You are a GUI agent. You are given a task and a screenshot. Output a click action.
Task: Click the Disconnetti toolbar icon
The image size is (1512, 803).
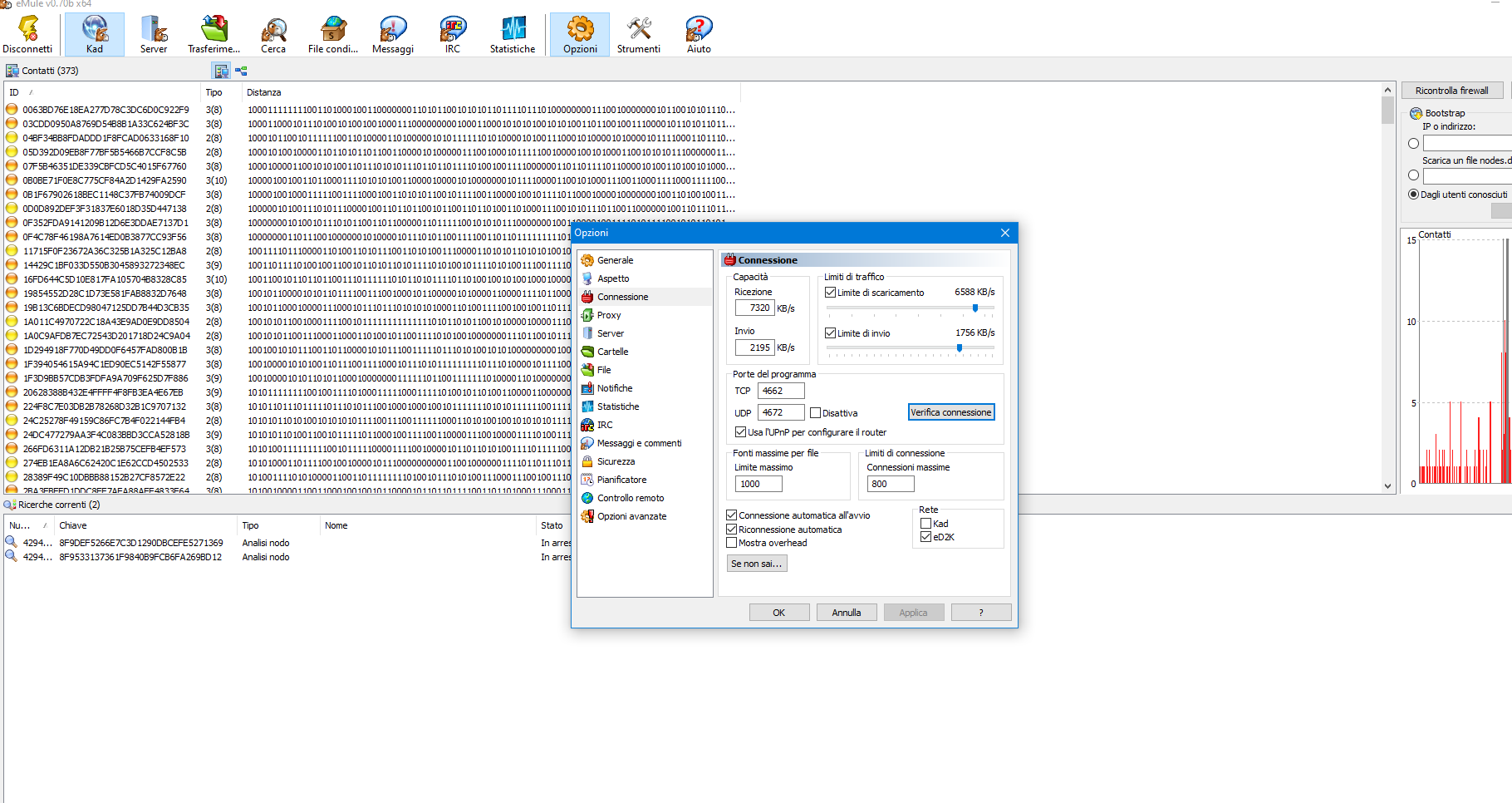click(x=27, y=35)
